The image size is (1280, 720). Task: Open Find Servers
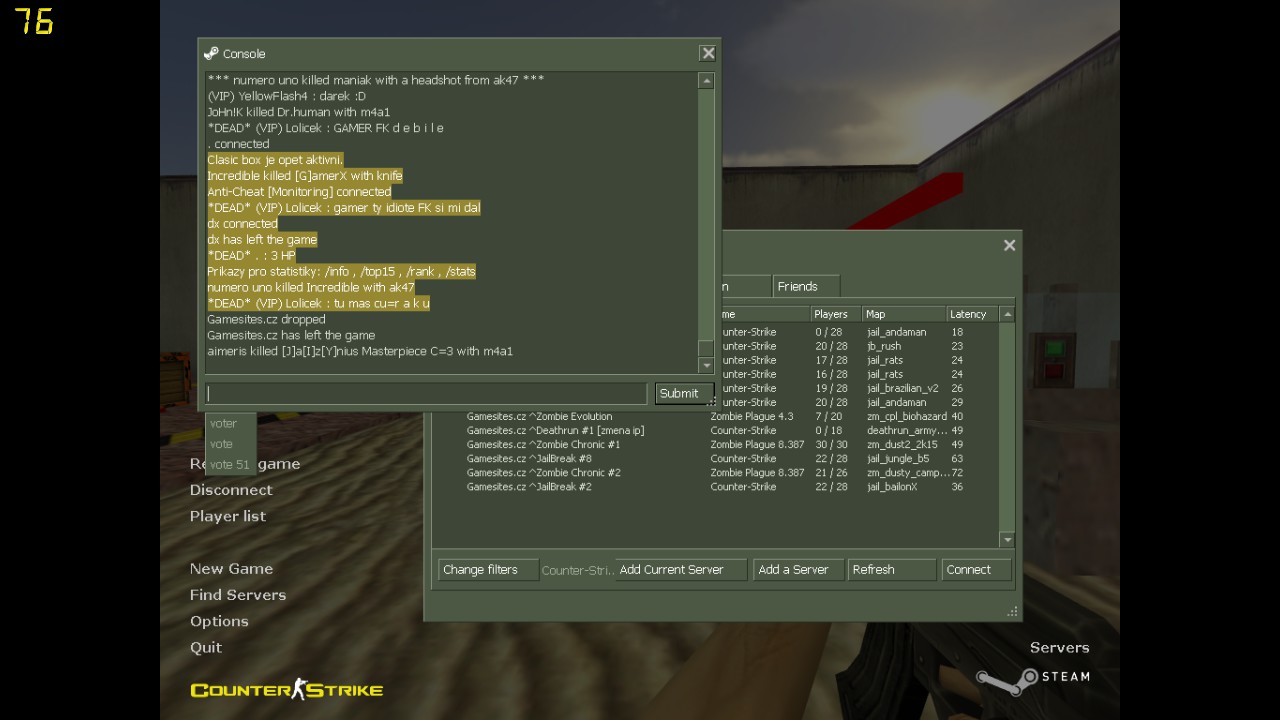coord(238,594)
